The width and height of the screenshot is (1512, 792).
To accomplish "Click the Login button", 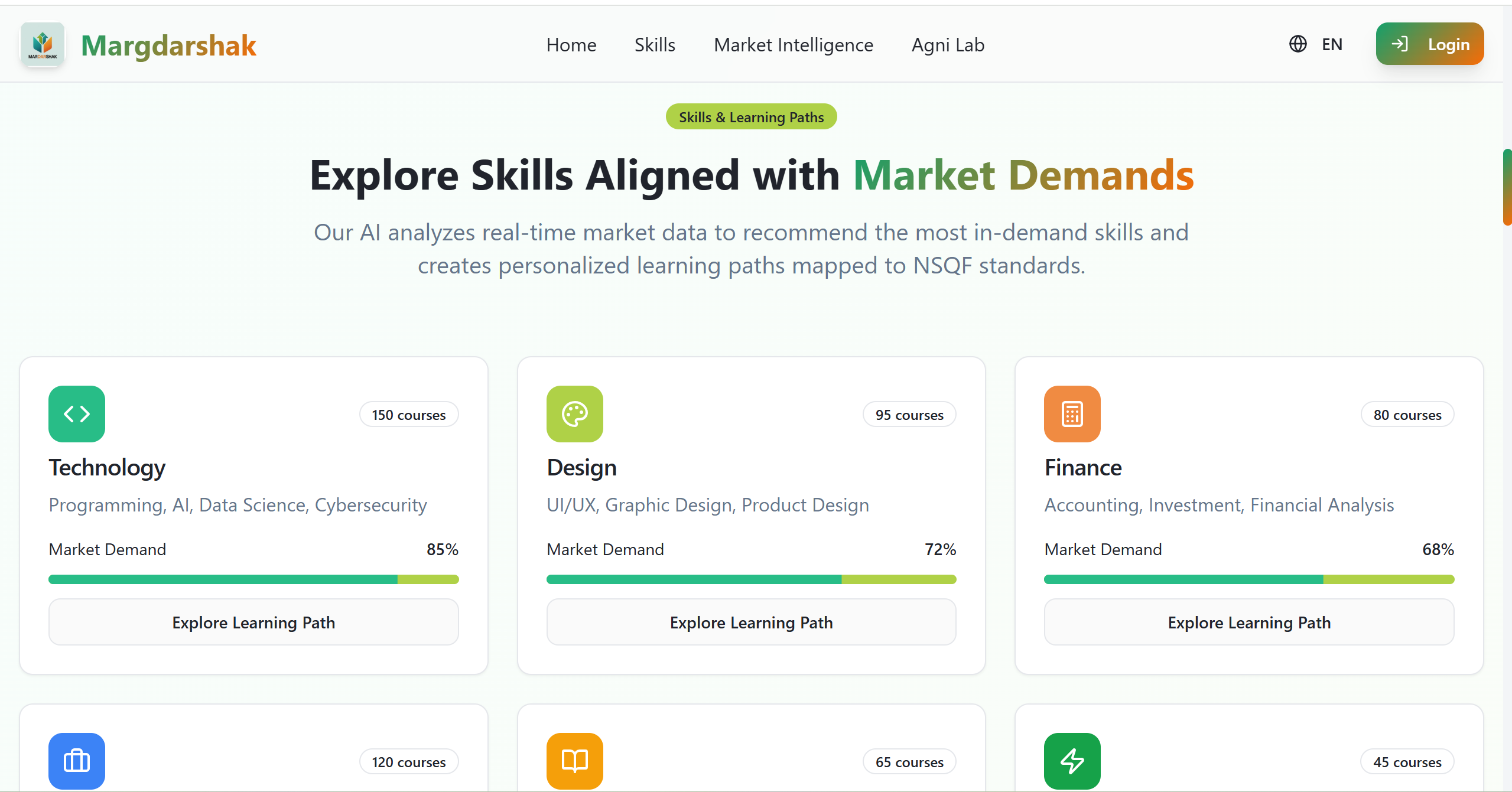I will 1430,44.
